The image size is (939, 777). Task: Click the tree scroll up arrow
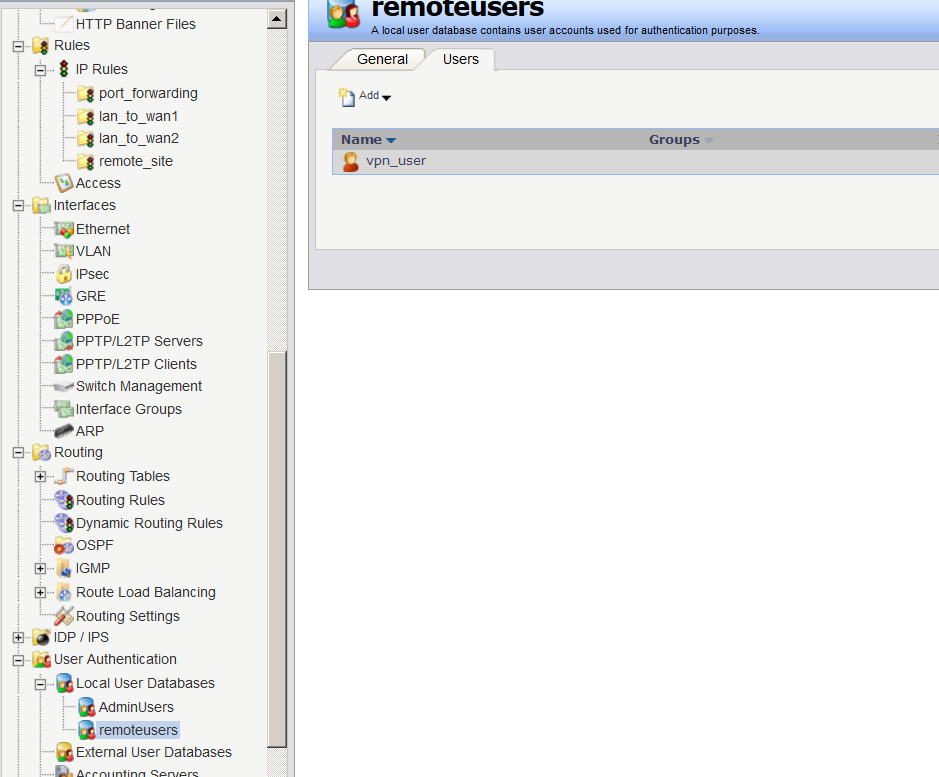pos(277,19)
